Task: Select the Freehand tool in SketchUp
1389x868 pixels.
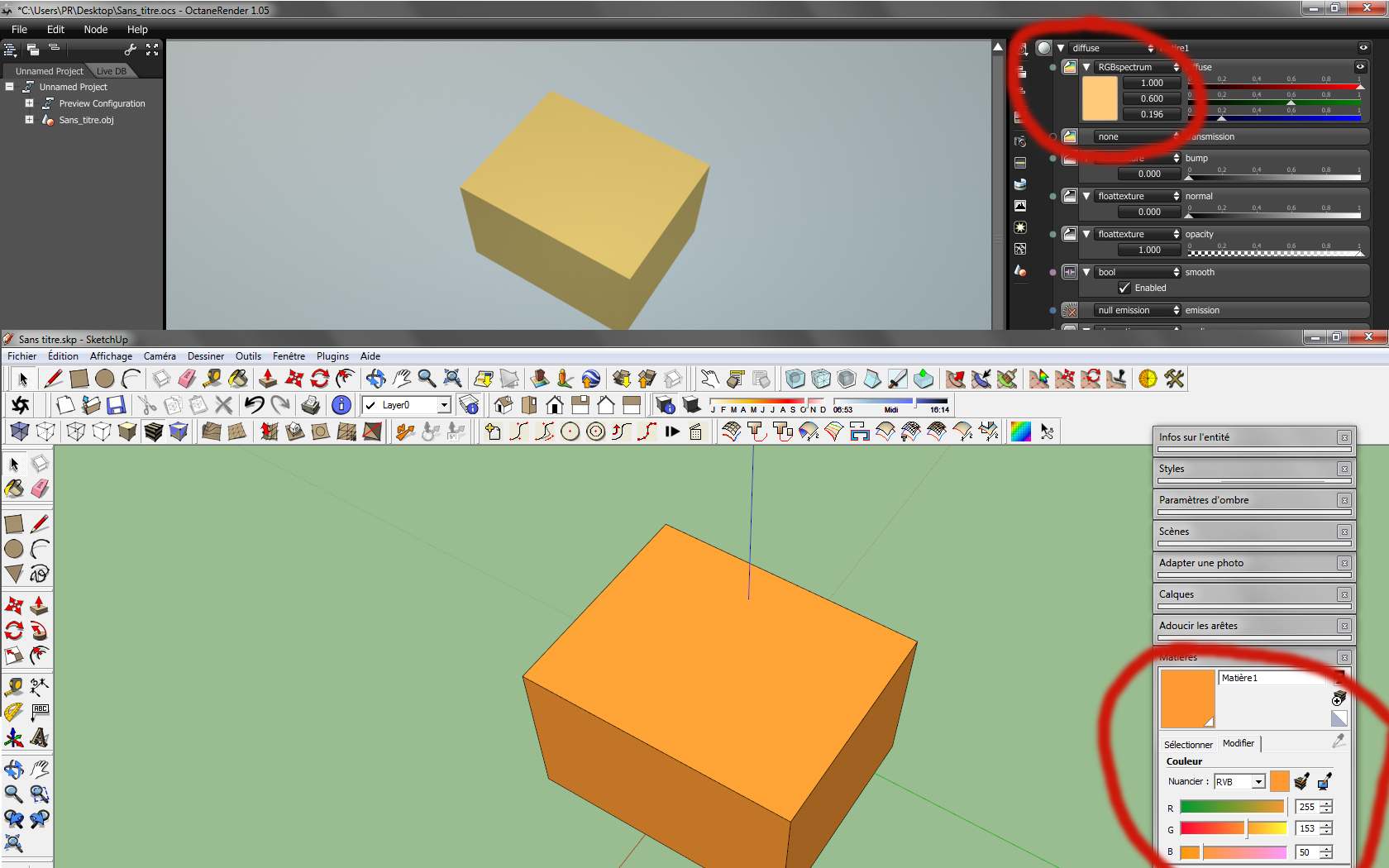Action: coord(40,574)
